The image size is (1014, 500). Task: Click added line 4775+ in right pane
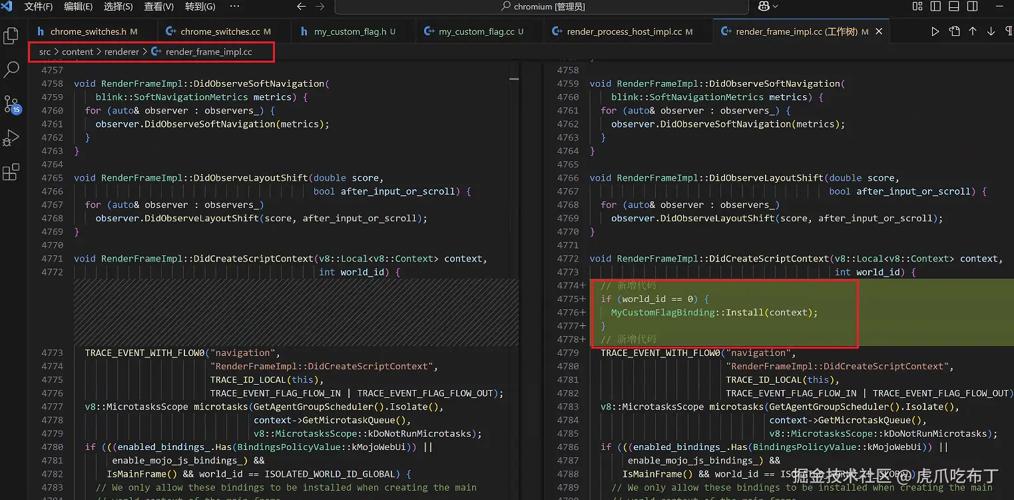coord(570,299)
